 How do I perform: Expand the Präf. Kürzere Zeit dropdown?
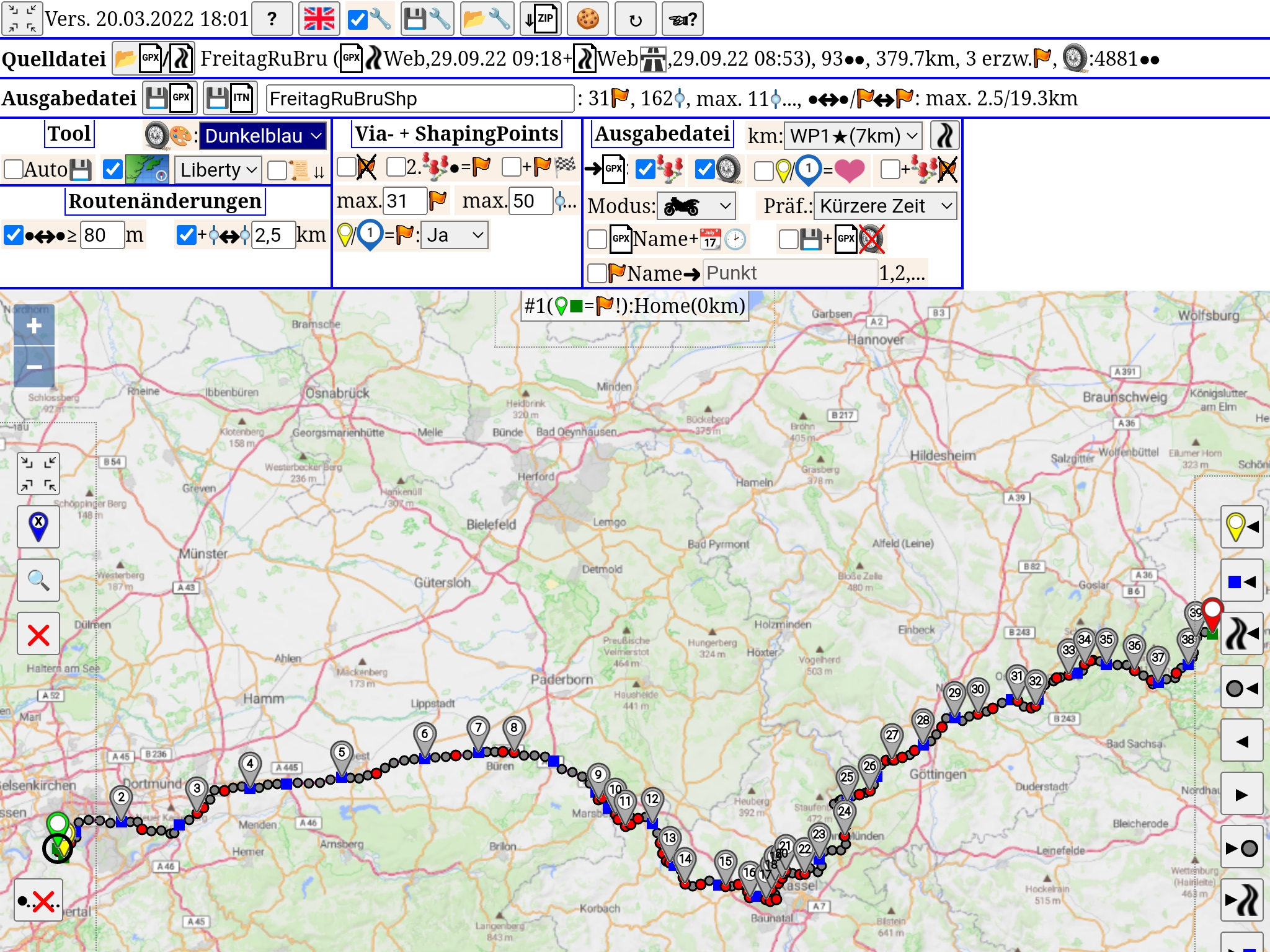(x=885, y=206)
